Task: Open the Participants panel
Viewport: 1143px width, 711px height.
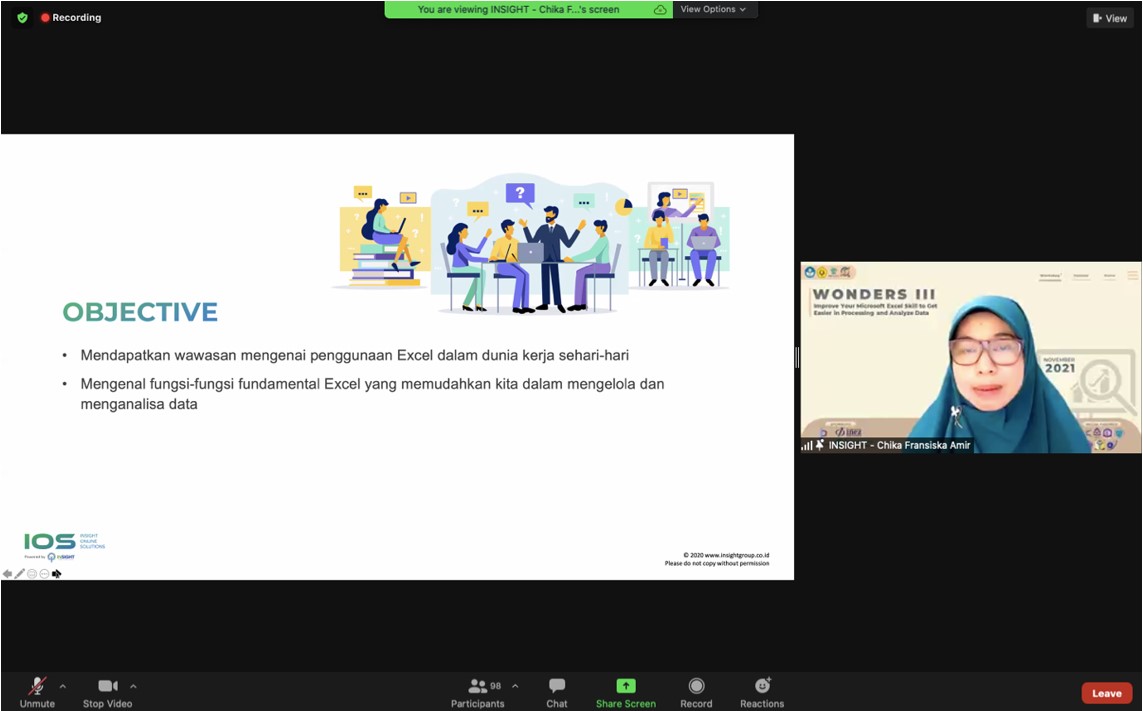Action: tap(478, 690)
